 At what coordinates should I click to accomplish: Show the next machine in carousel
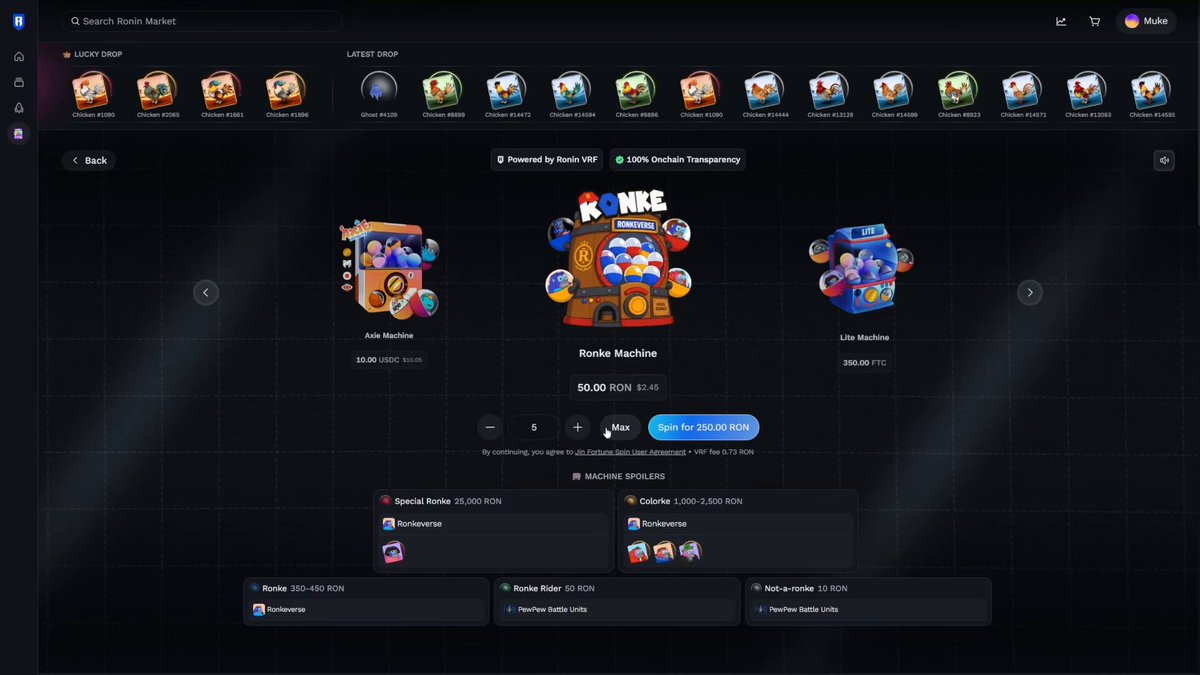(1030, 292)
